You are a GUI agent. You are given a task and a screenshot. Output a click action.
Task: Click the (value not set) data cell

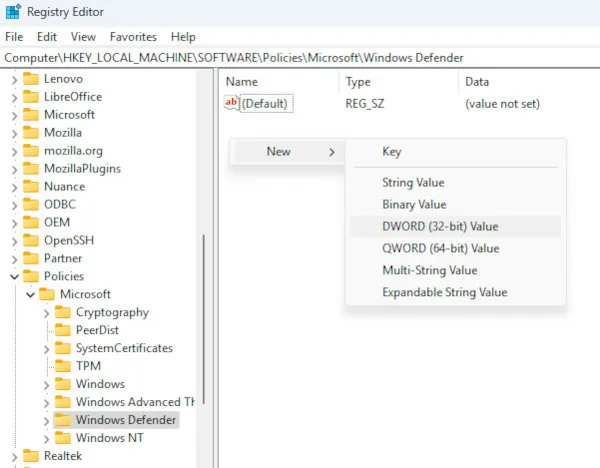(x=502, y=104)
